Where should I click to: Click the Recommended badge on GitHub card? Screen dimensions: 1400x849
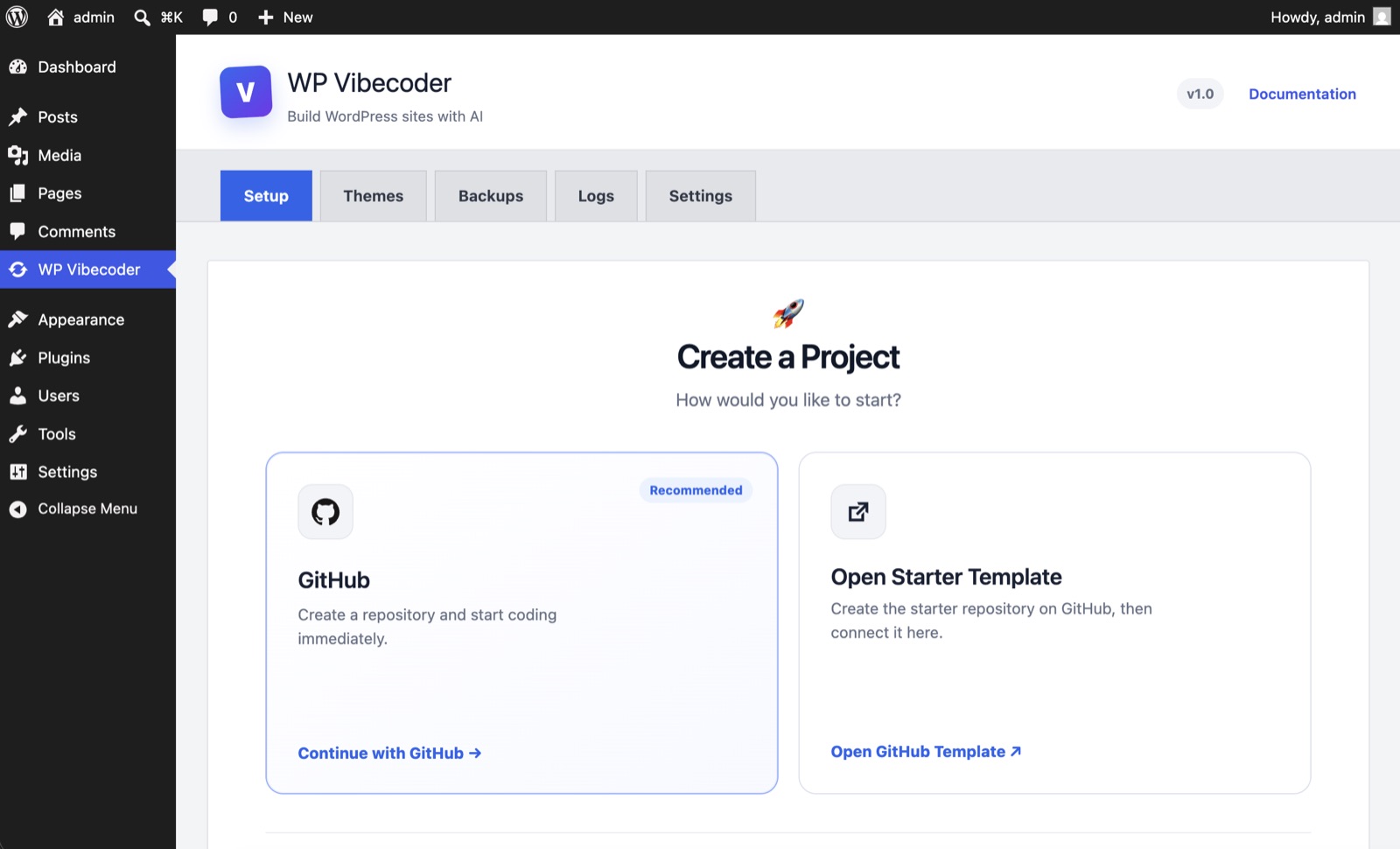(696, 491)
